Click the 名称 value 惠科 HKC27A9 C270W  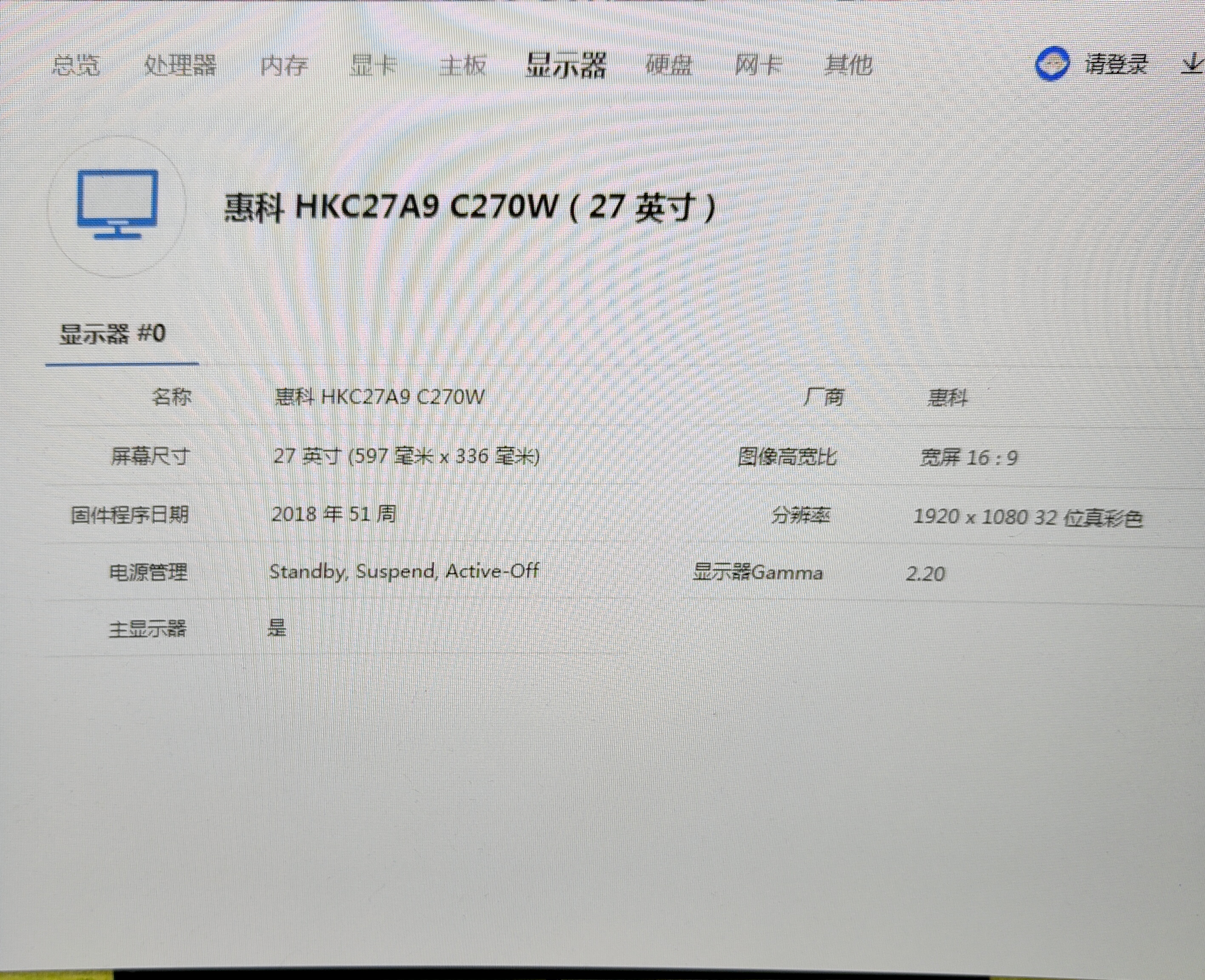pos(379,397)
